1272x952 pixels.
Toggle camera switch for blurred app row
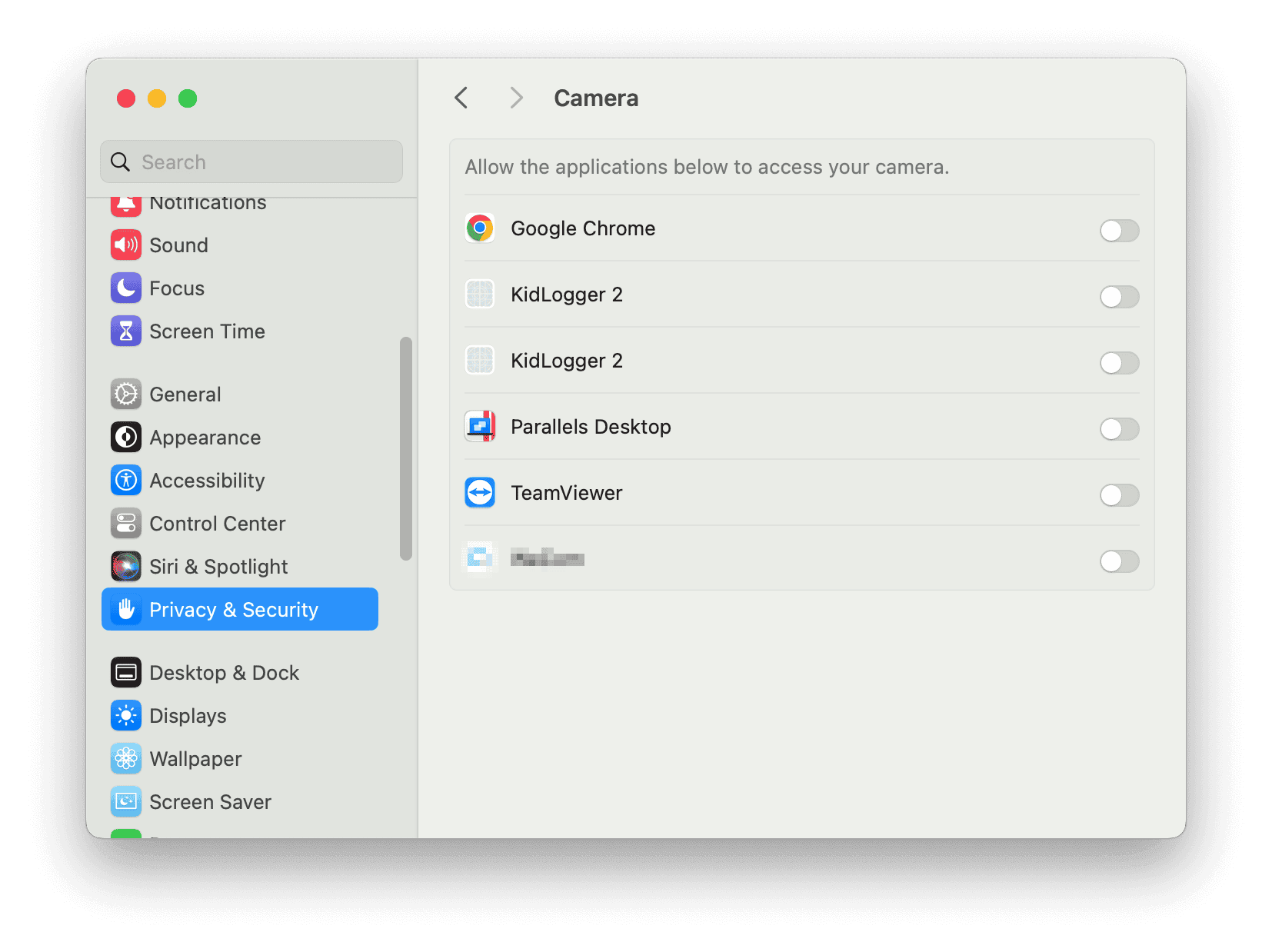click(x=1119, y=561)
